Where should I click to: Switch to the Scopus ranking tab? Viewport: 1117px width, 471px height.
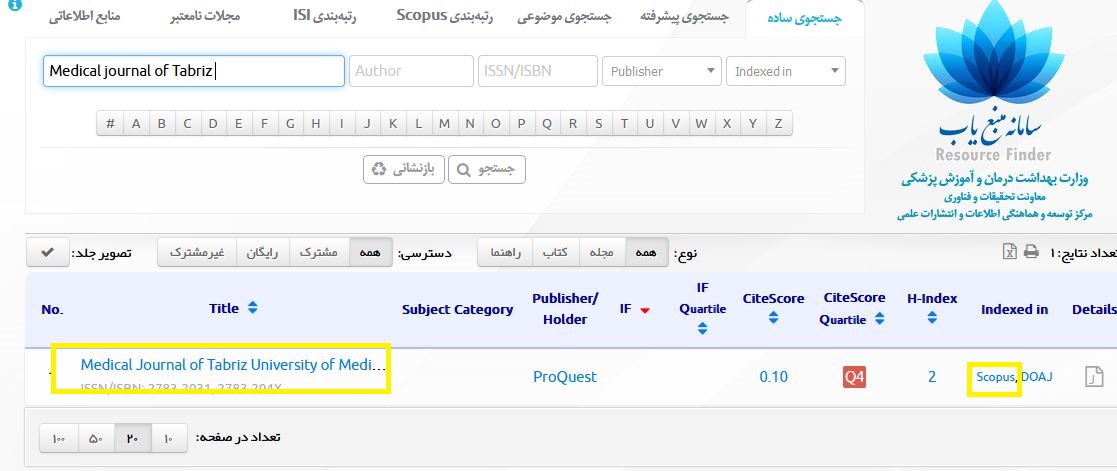436,17
